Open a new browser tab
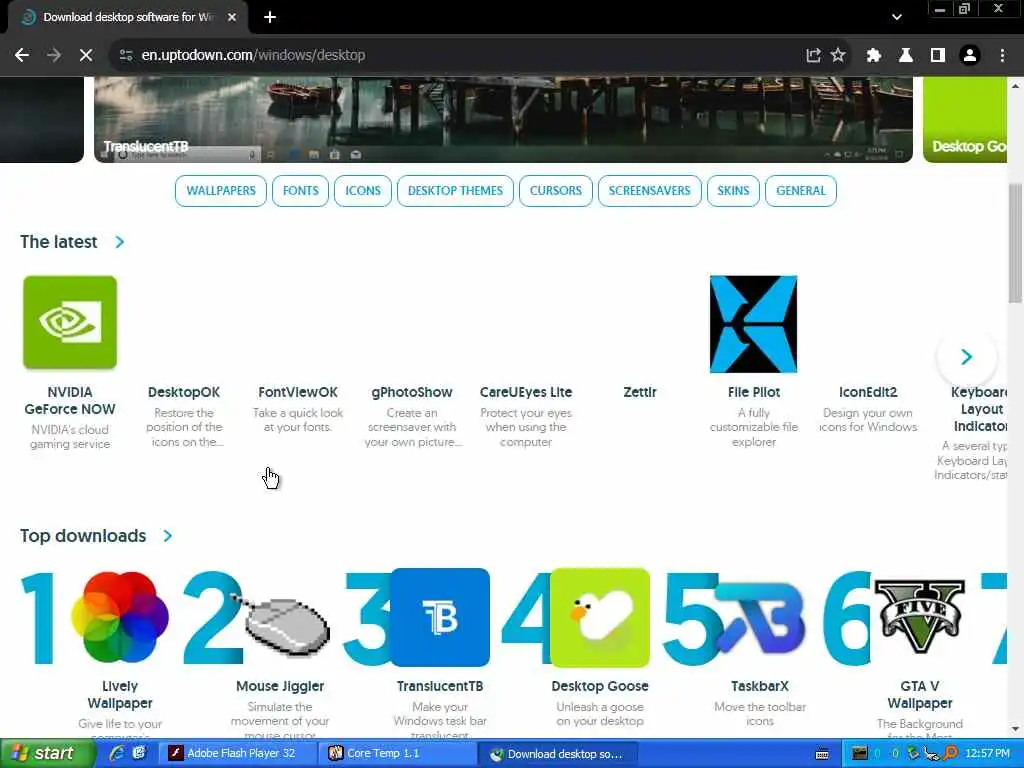This screenshot has height=768, width=1024. coord(270,17)
